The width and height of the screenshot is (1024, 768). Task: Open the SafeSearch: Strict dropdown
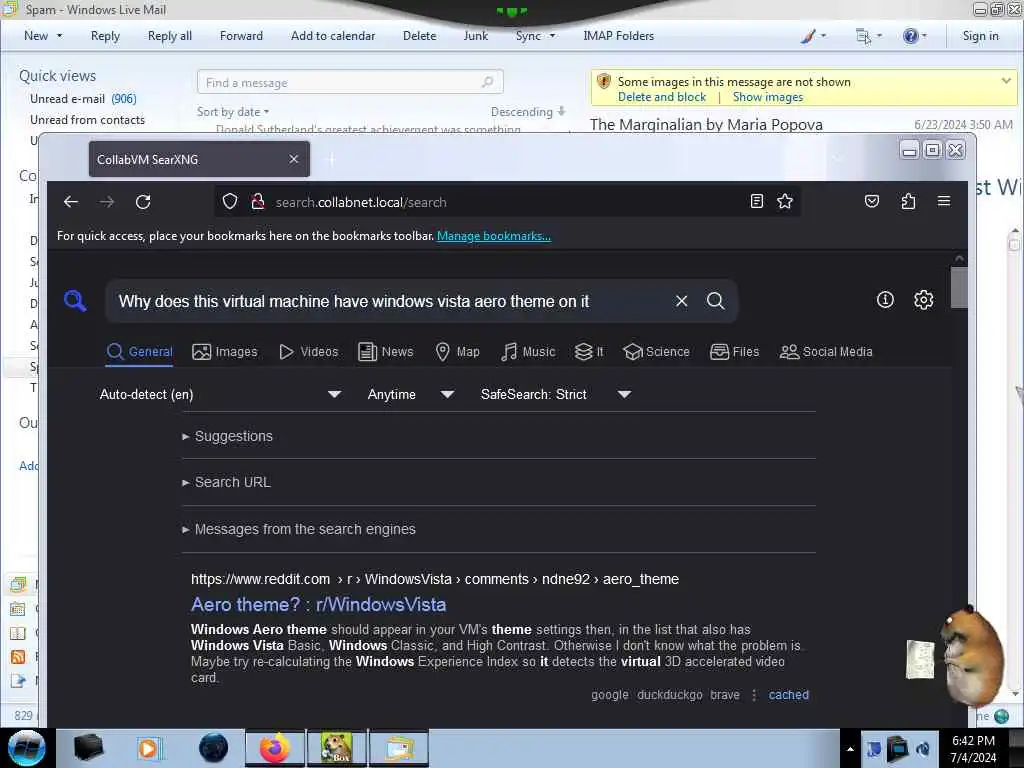[555, 394]
